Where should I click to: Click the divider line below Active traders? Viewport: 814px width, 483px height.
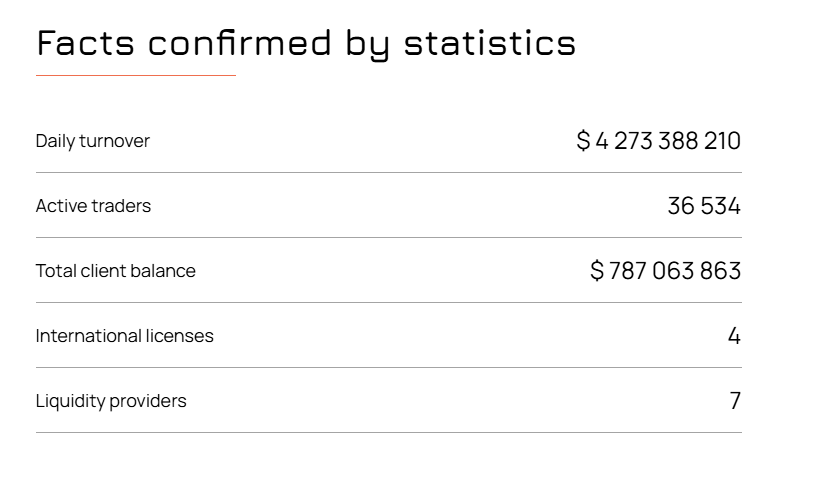[x=388, y=237]
